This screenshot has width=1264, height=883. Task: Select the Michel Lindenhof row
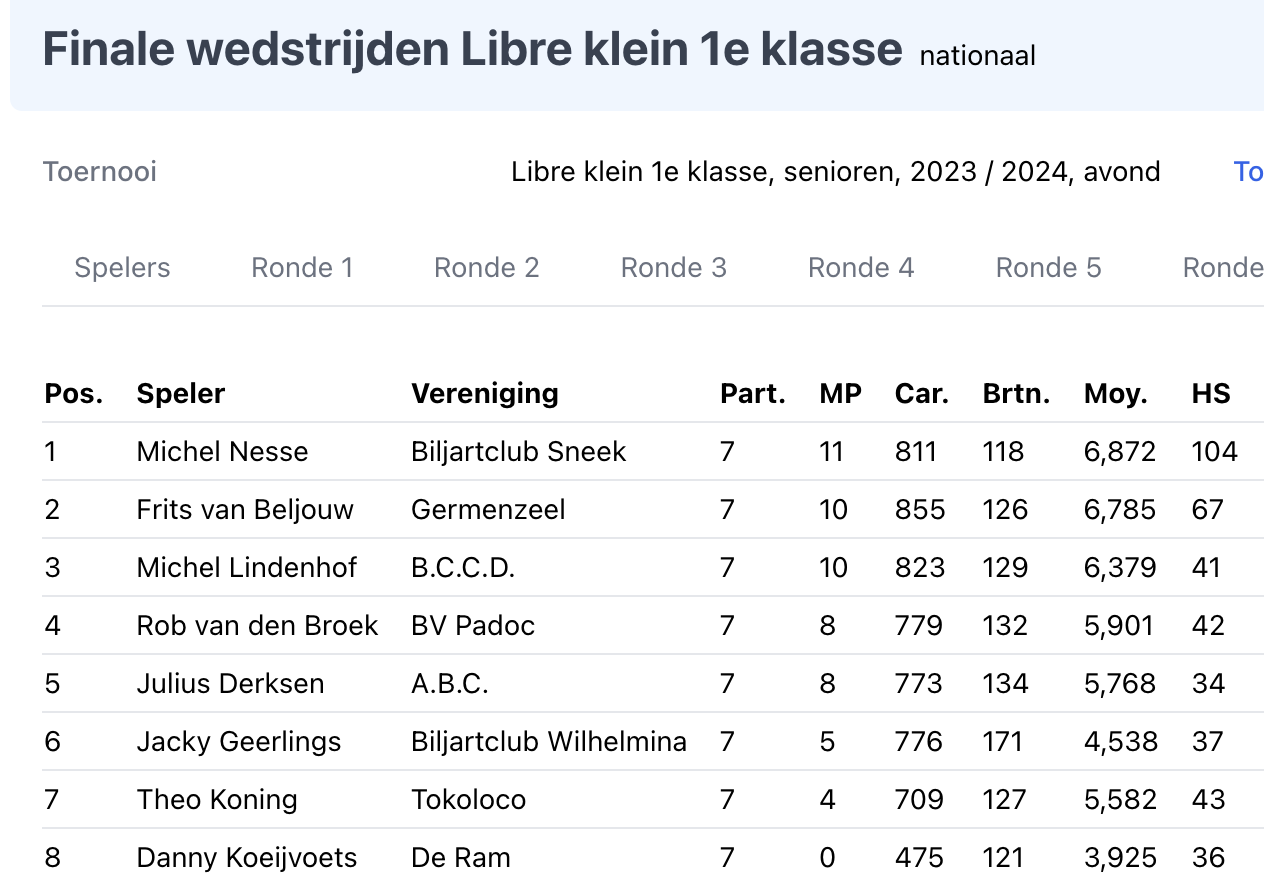(x=652, y=568)
